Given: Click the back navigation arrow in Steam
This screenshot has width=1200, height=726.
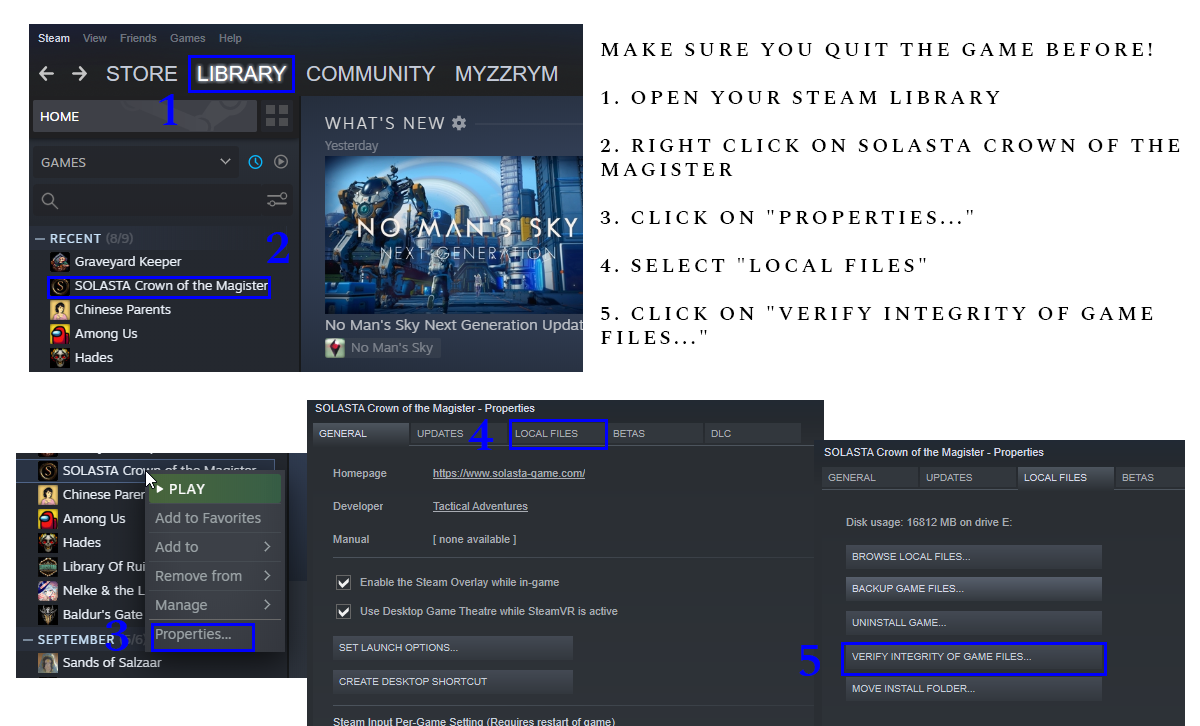Looking at the screenshot, I should [46, 74].
